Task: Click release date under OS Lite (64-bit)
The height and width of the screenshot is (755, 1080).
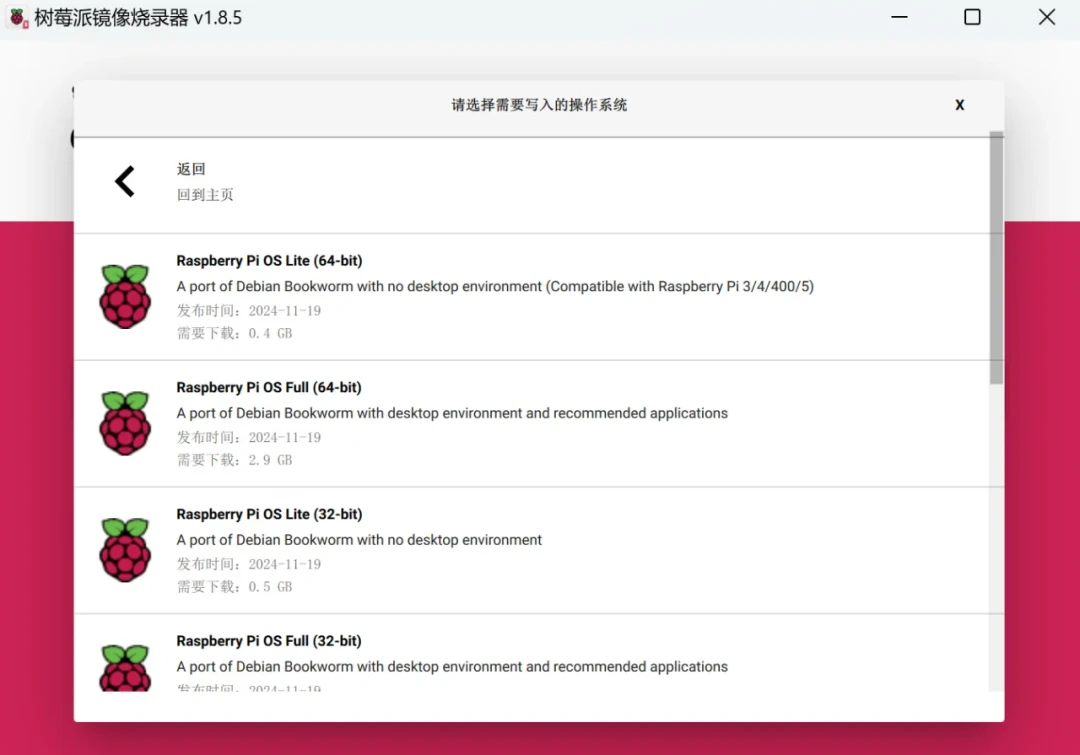Action: coord(249,311)
